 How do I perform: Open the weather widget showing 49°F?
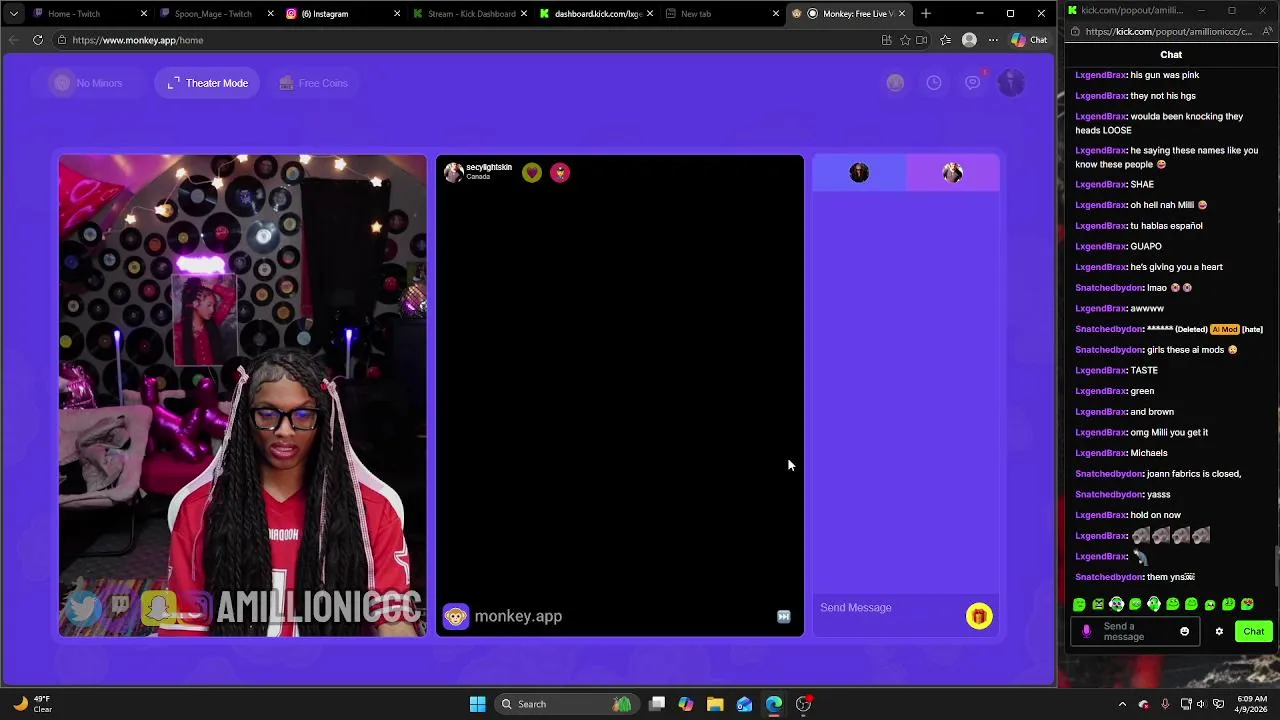[x=32, y=704]
